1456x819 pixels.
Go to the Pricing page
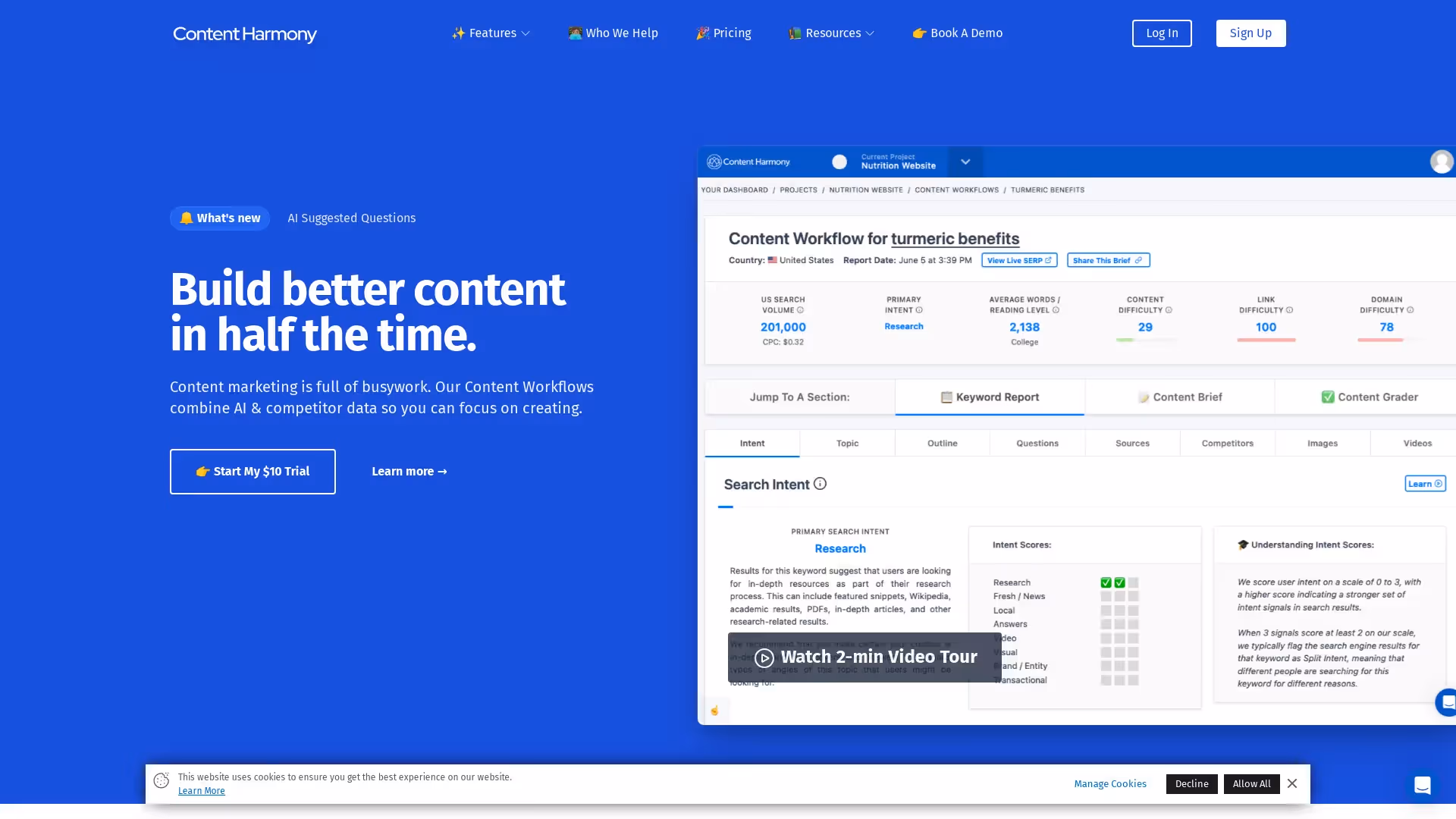click(x=723, y=33)
